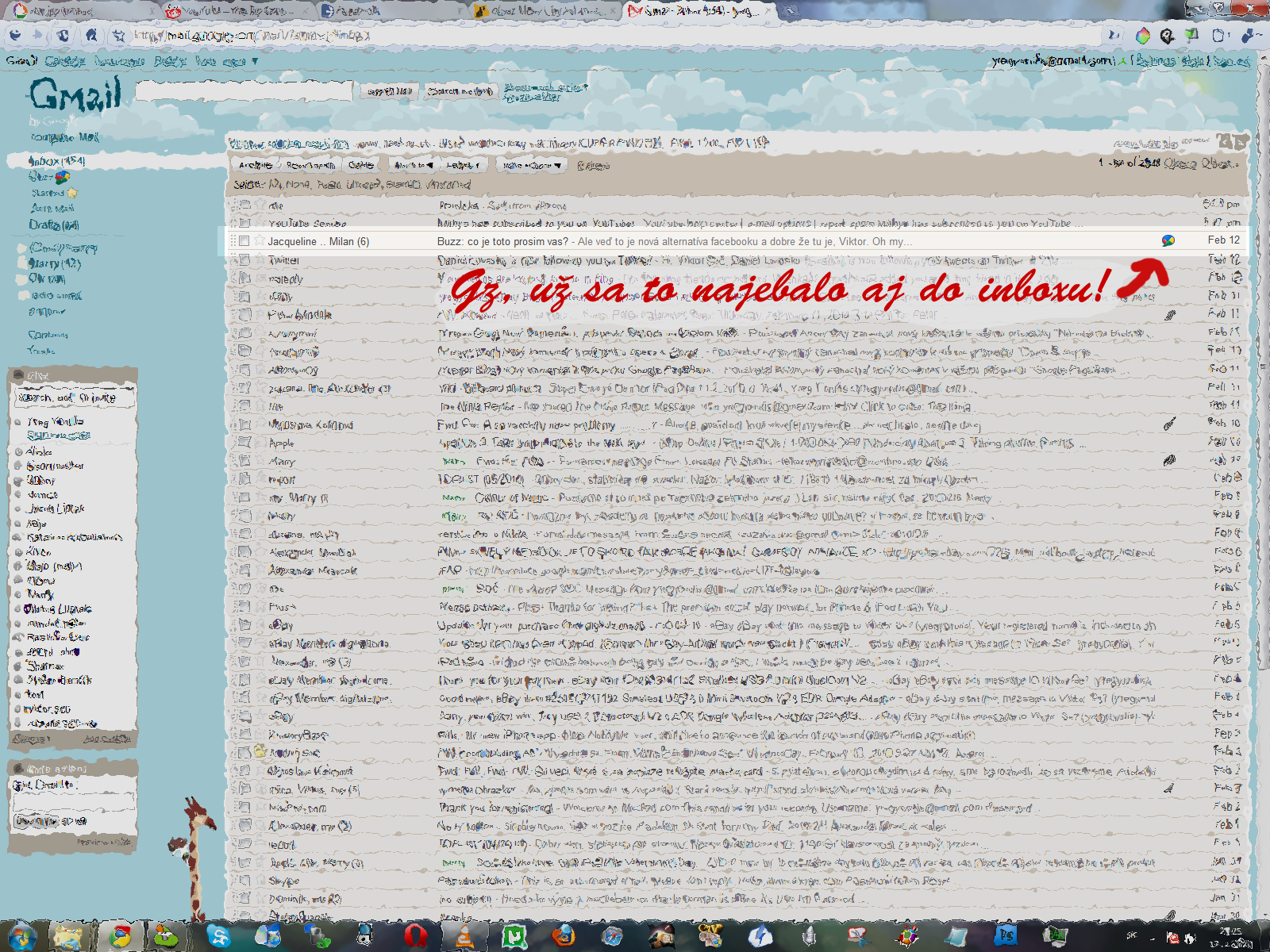Open Firefox from the taskbar
The height and width of the screenshot is (952, 1270).
564,937
